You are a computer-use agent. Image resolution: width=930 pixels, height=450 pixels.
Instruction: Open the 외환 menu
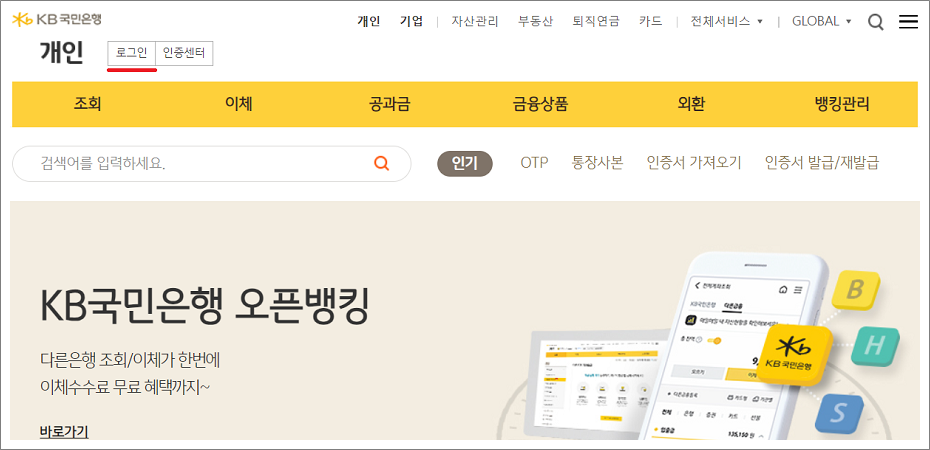pos(691,104)
